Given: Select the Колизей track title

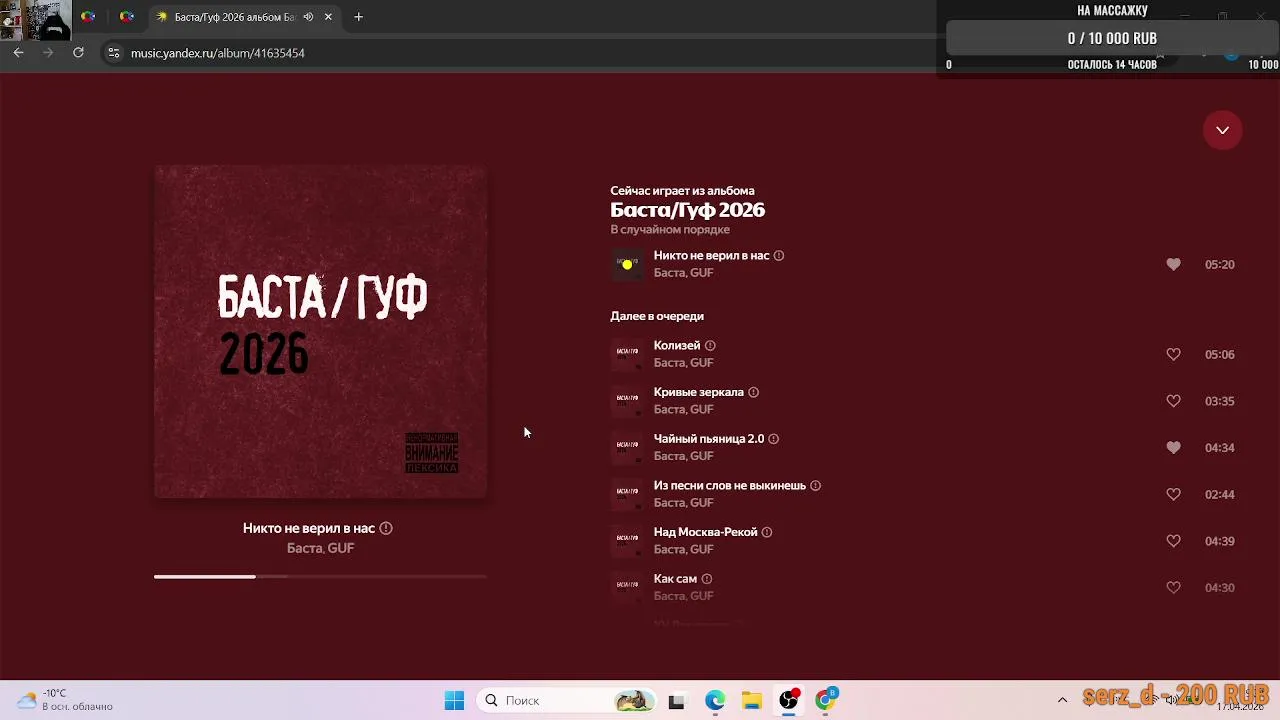Looking at the screenshot, I should click(677, 346).
